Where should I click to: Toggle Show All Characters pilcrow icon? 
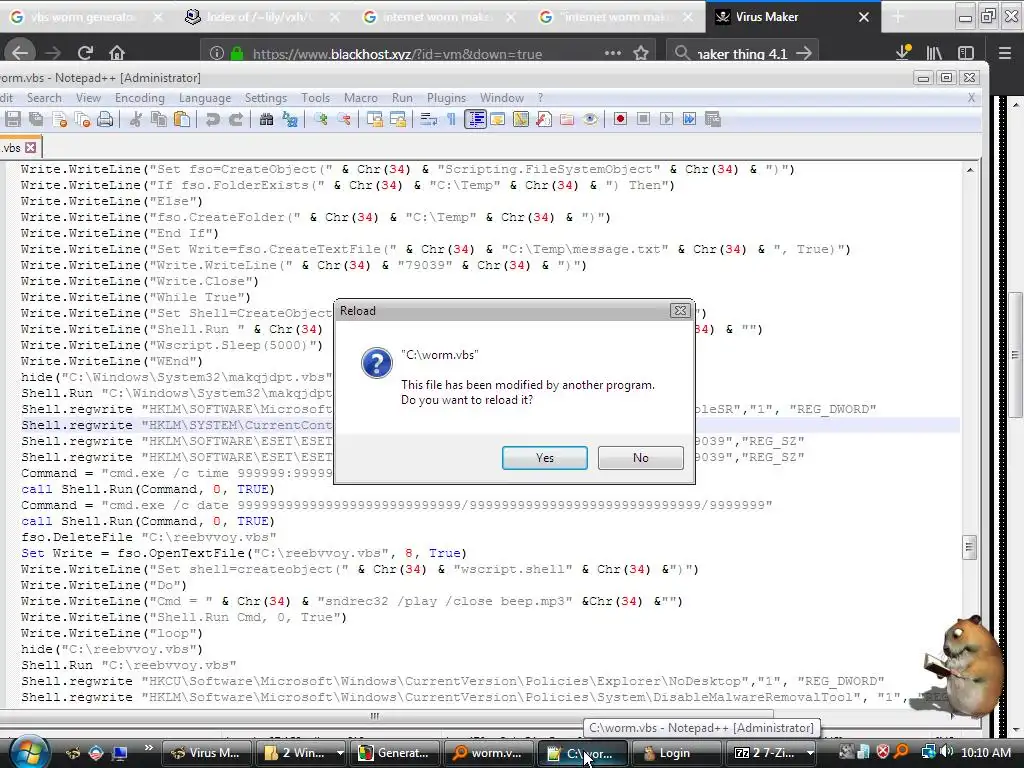[451, 120]
